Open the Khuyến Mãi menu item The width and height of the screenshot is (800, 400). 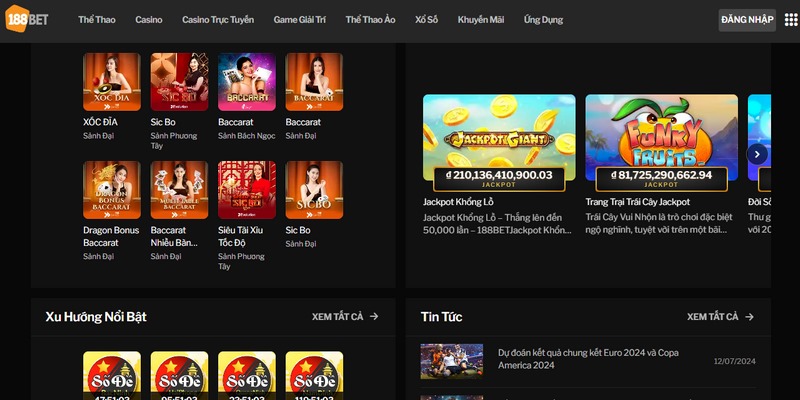pyautogui.click(x=481, y=20)
